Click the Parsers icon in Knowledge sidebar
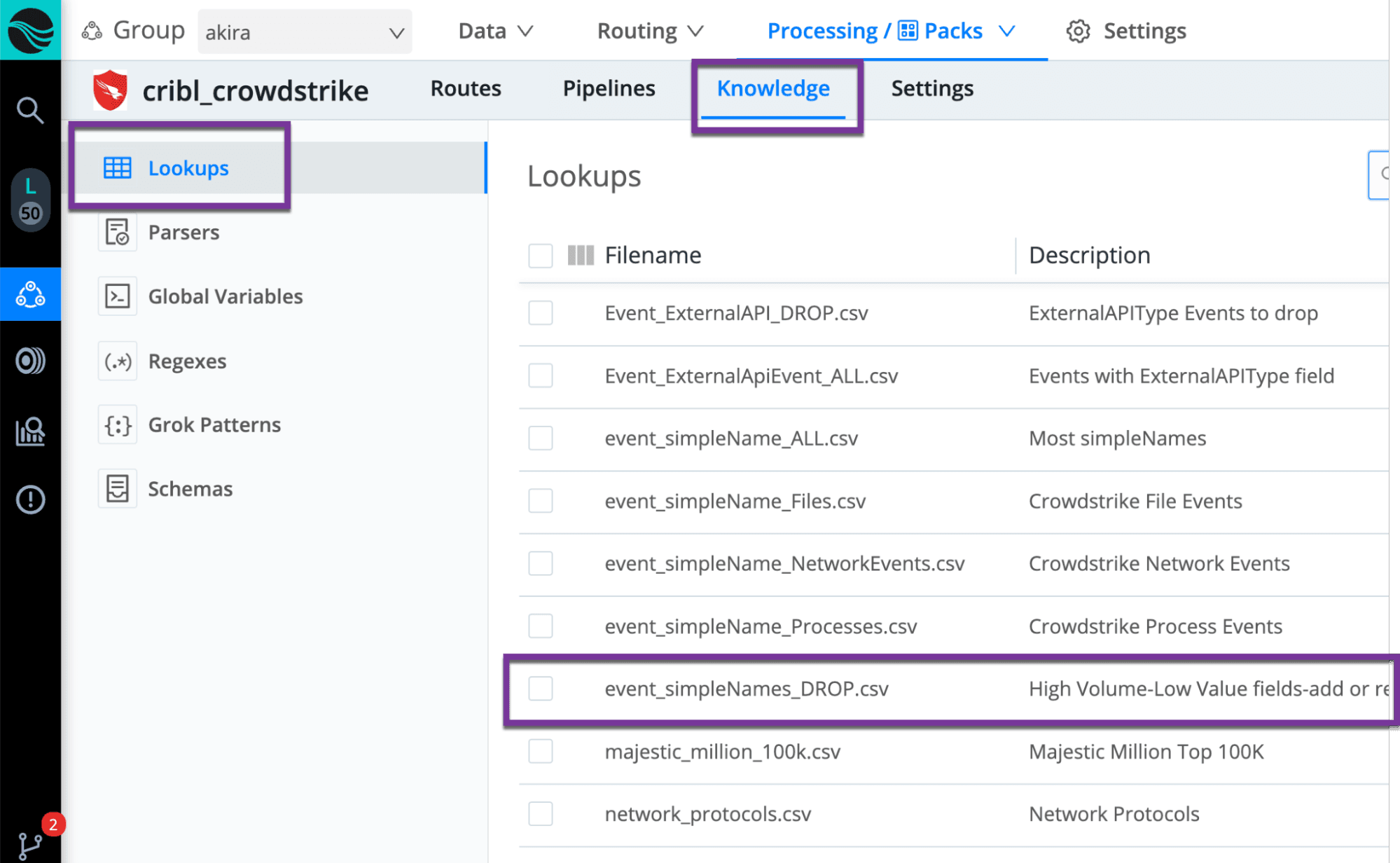This screenshot has height=863, width=1400. click(117, 233)
